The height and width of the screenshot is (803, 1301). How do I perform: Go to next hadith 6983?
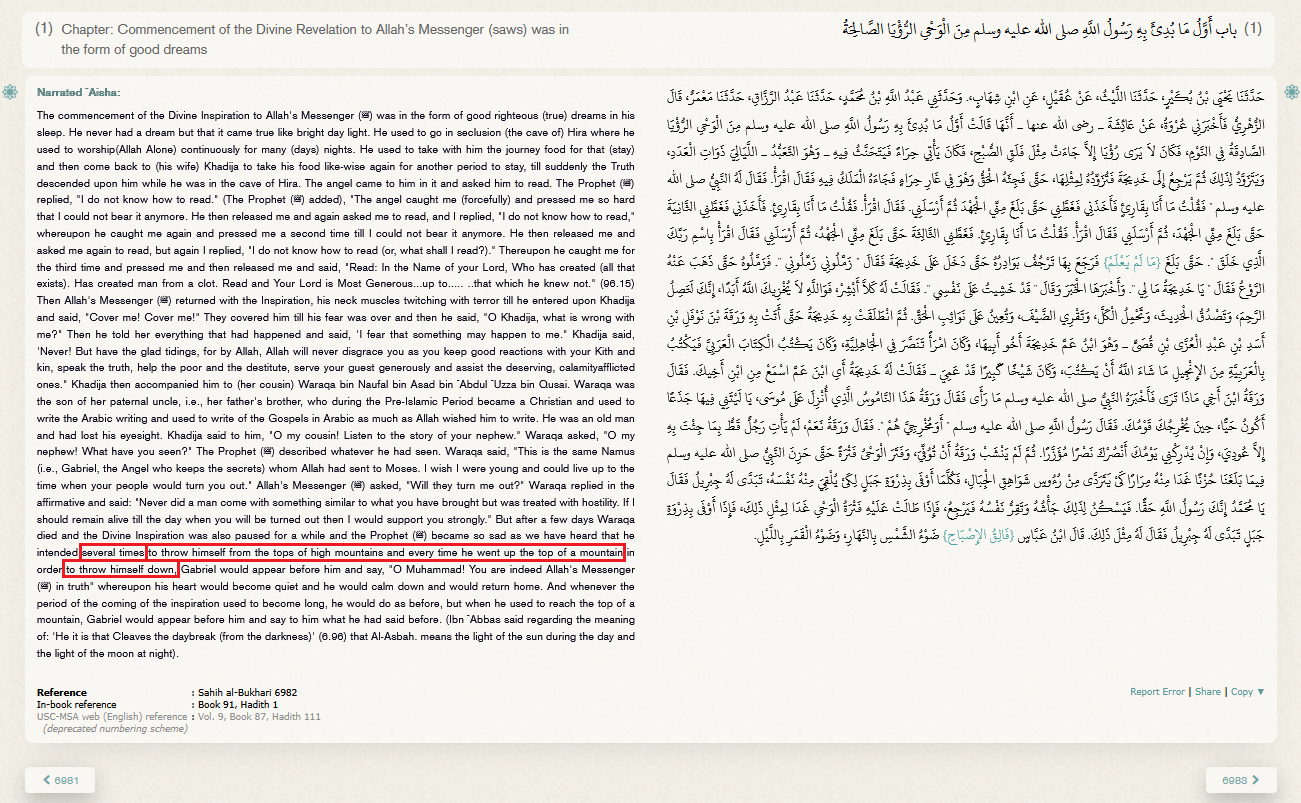pos(1241,780)
